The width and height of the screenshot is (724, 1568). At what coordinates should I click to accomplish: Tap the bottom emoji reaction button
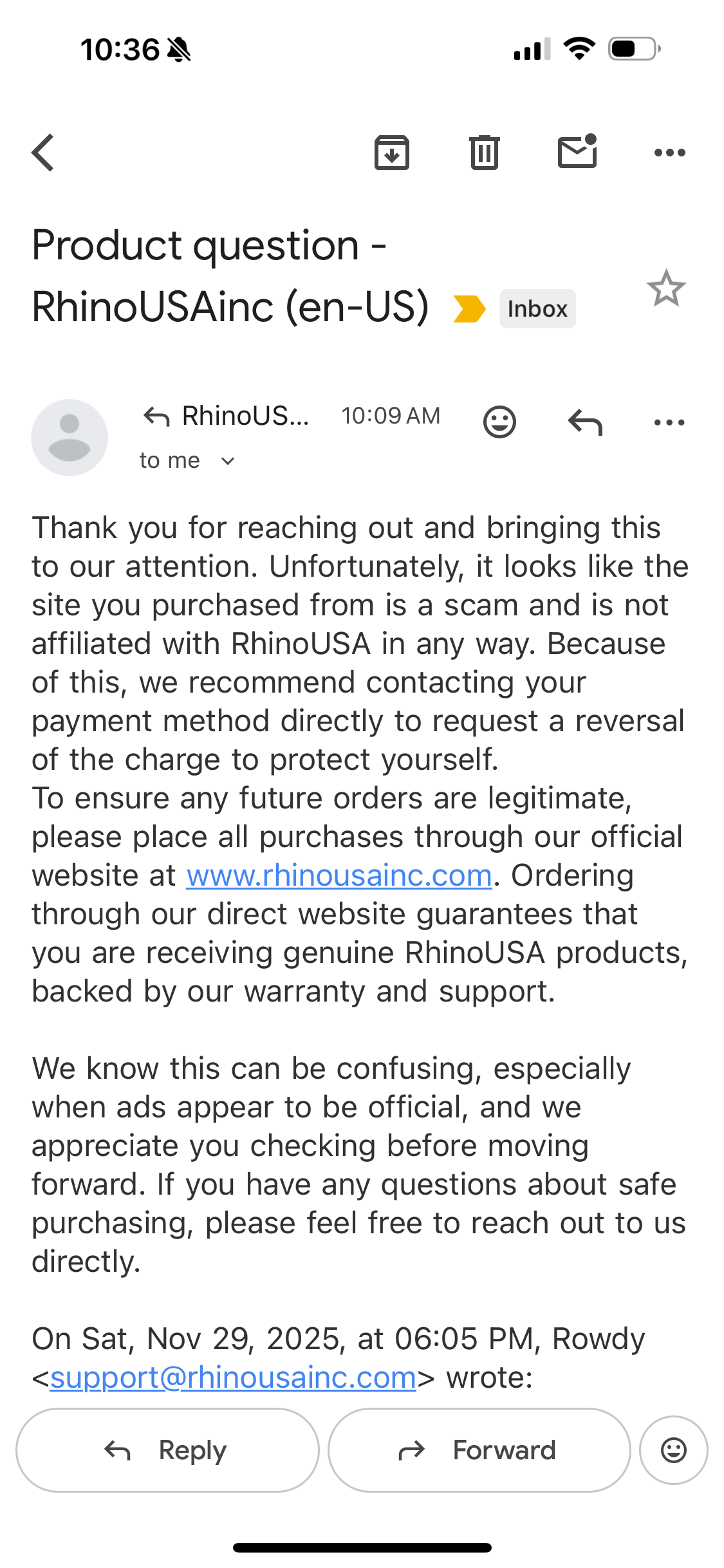pos(673,1450)
